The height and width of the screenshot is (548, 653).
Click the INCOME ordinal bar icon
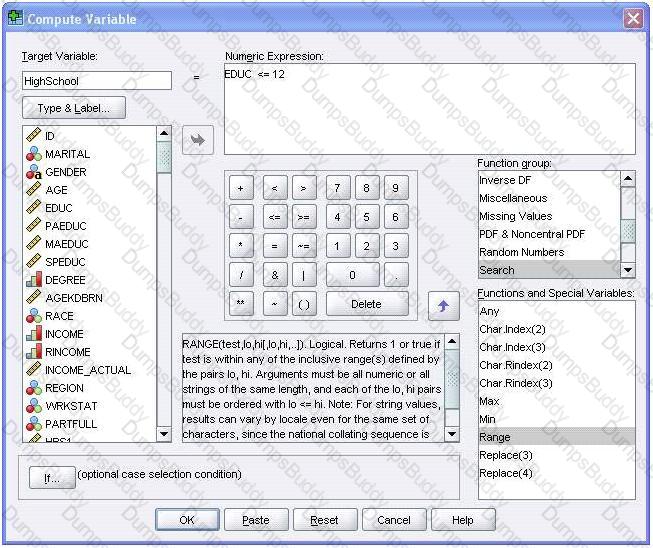pos(33,334)
